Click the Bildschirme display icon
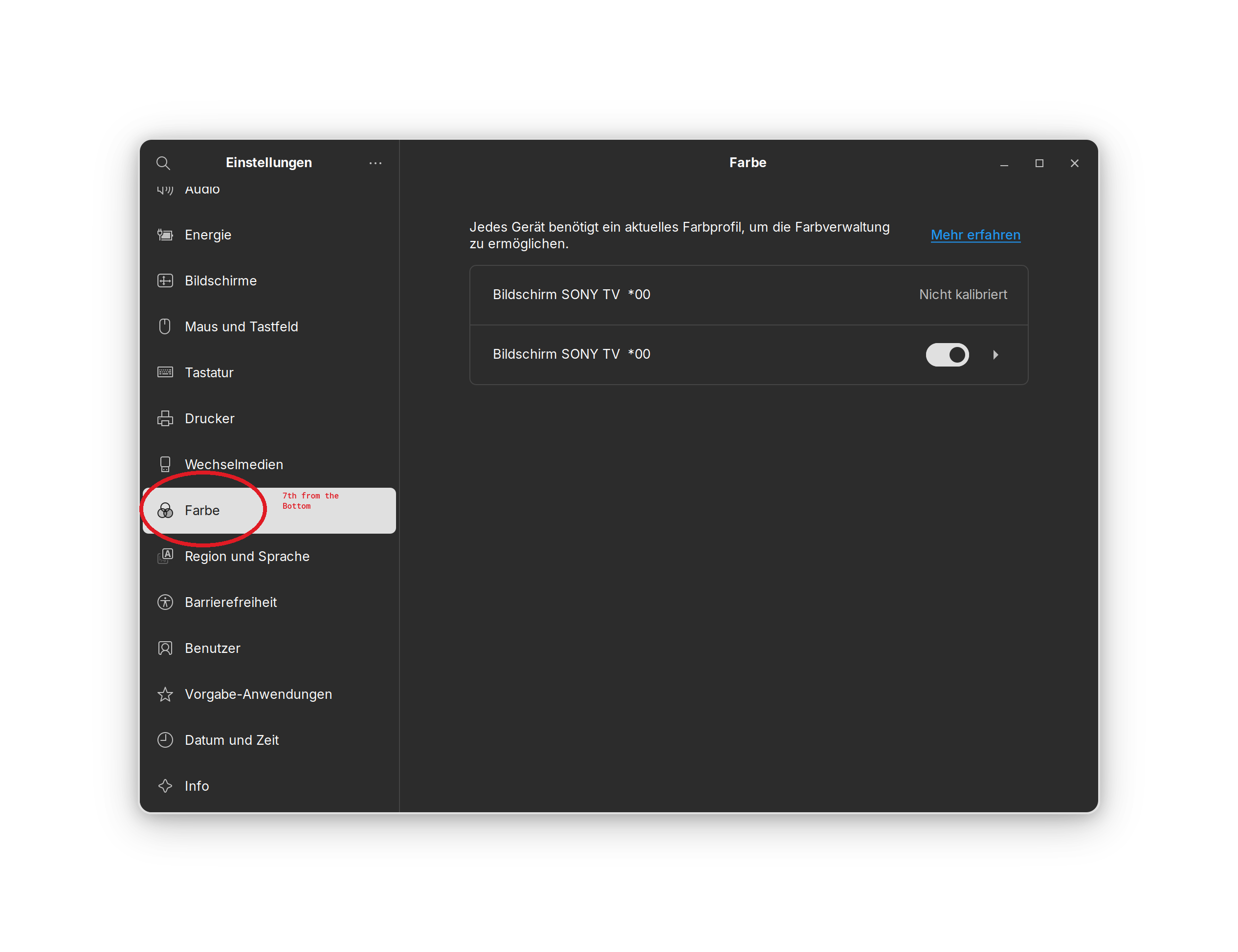Screen dimensions: 1238x952 [165, 281]
